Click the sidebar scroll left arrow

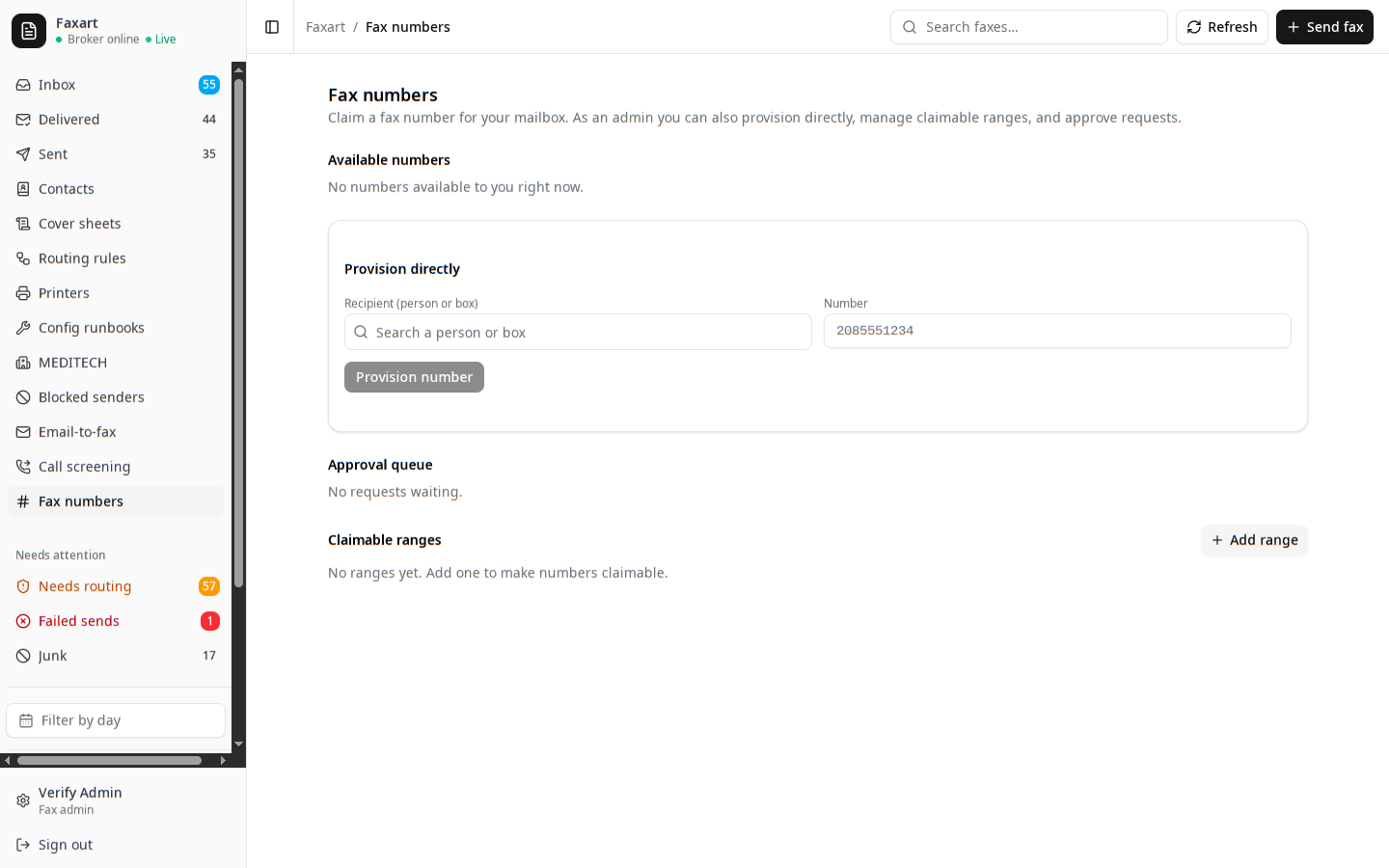pos(7,760)
